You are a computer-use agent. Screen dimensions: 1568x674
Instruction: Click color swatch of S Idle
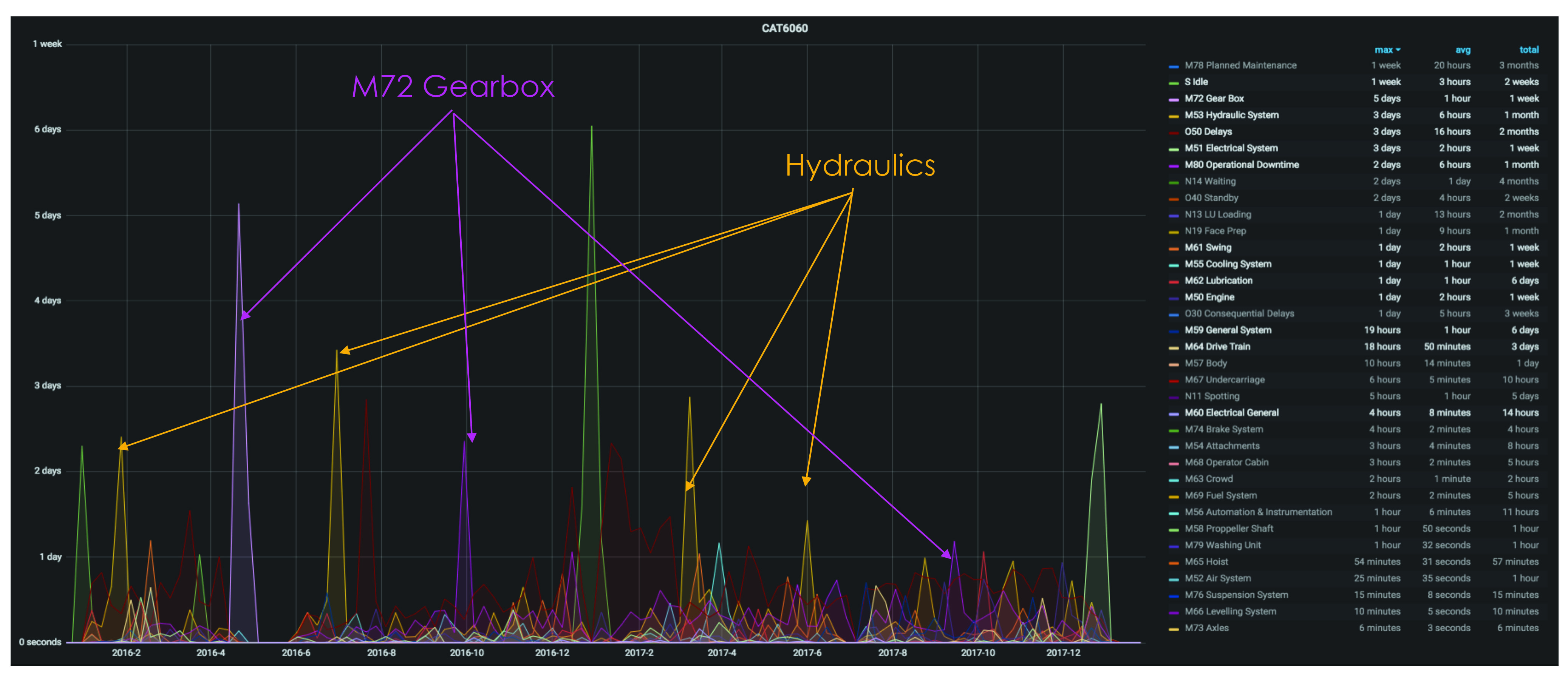point(1174,83)
